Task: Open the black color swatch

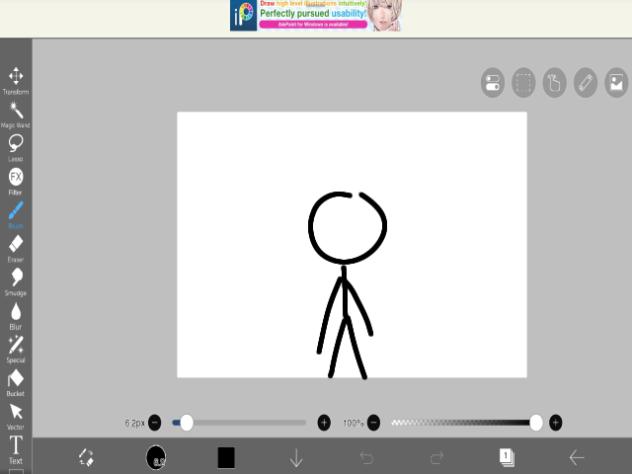Action: [x=226, y=457]
